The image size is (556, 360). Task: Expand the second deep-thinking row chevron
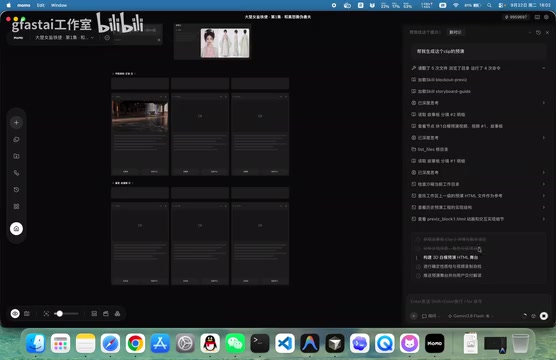[544, 138]
